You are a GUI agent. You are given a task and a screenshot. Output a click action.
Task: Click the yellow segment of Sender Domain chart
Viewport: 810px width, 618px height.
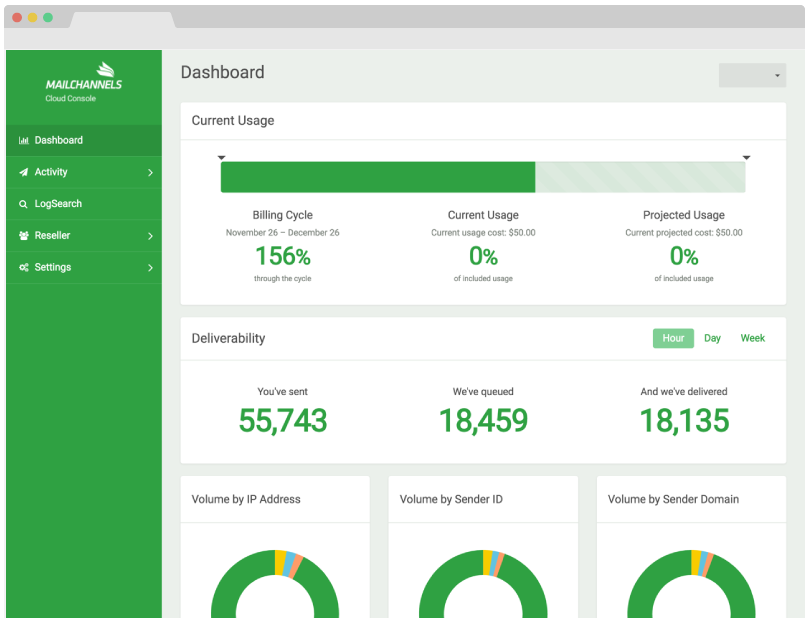pos(696,562)
